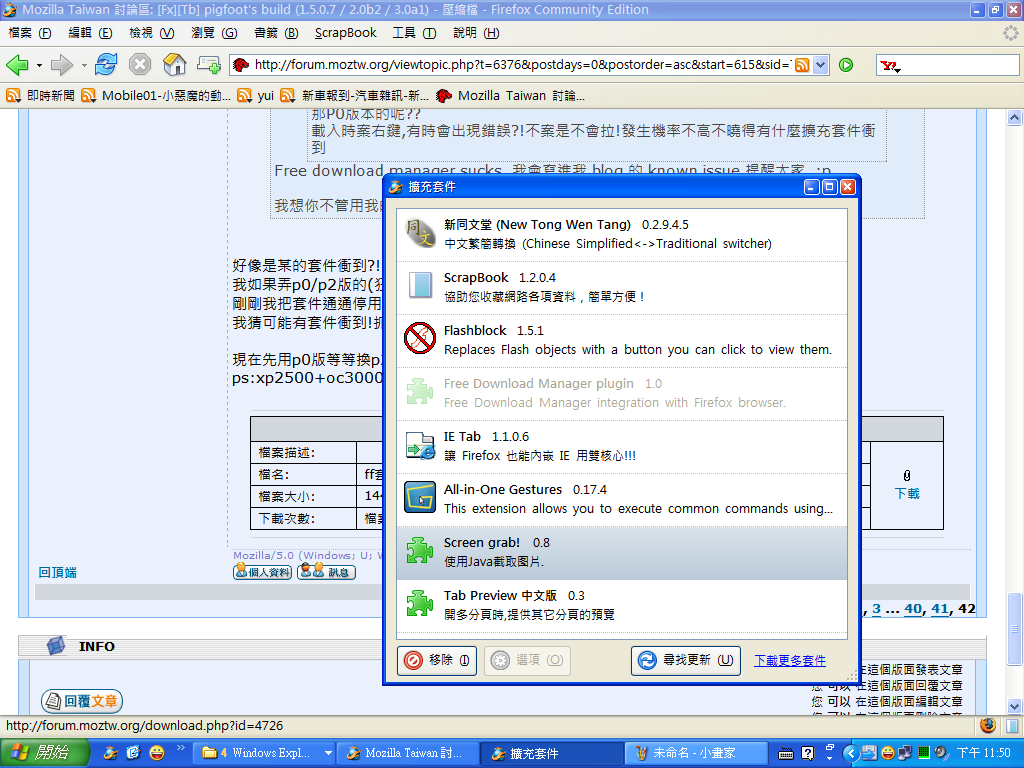Screen dimensions: 1024x768
Task: Open the forward button history dropdown
Action: [x=84, y=65]
